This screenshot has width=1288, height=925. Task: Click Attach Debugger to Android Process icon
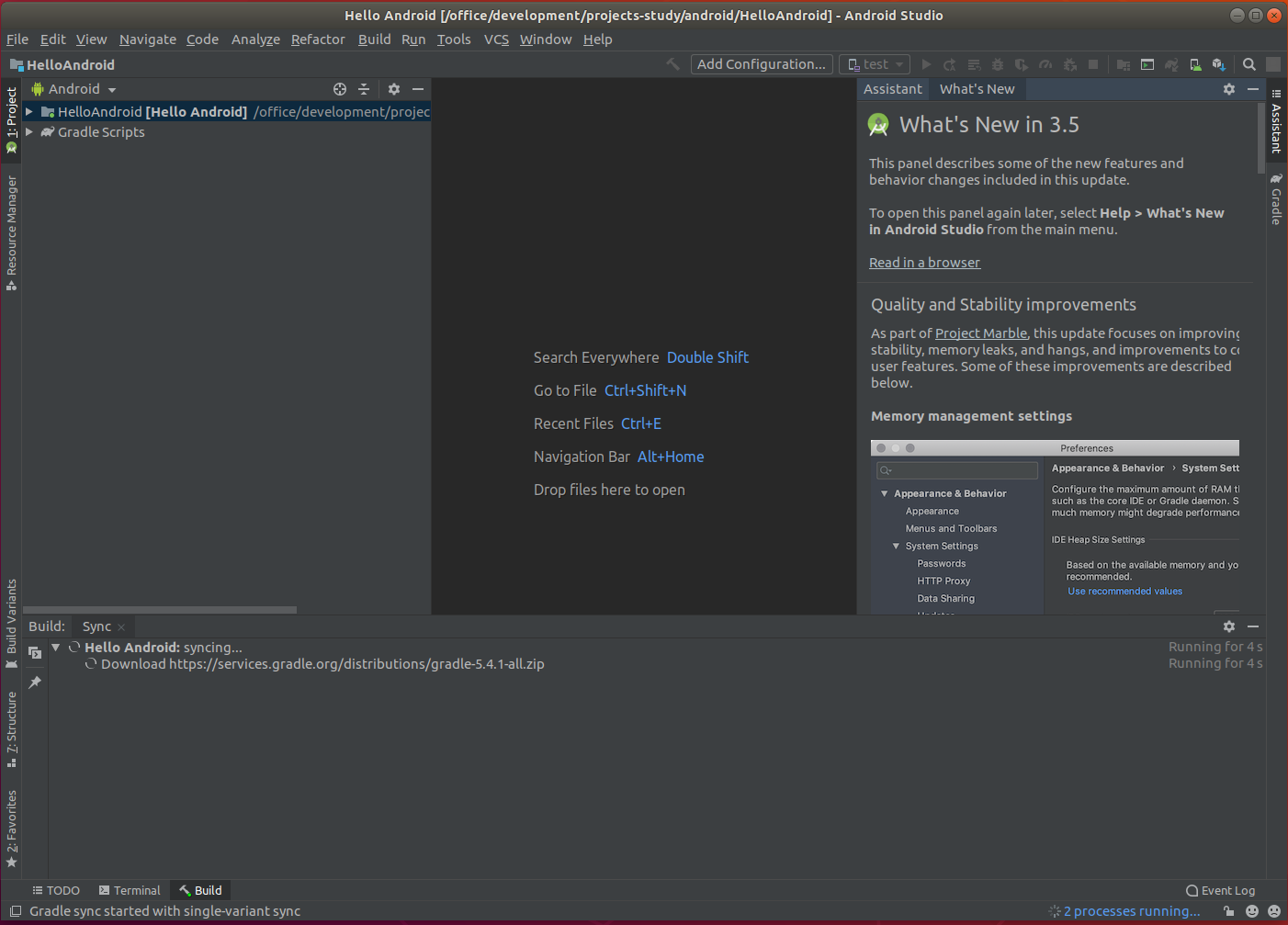(1069, 64)
